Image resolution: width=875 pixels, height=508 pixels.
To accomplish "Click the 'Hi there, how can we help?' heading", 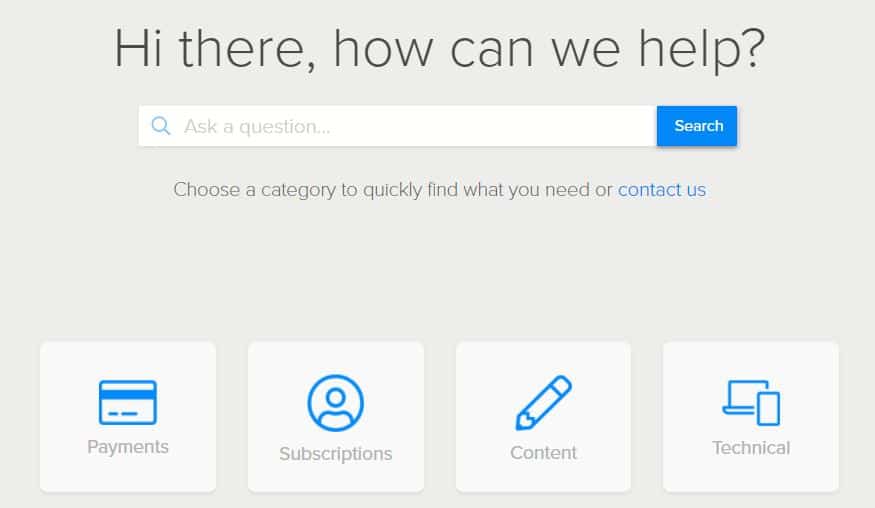I will (x=438, y=48).
